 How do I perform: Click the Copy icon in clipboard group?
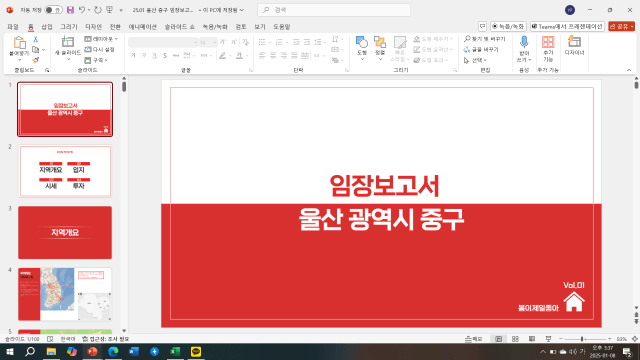(x=36, y=50)
